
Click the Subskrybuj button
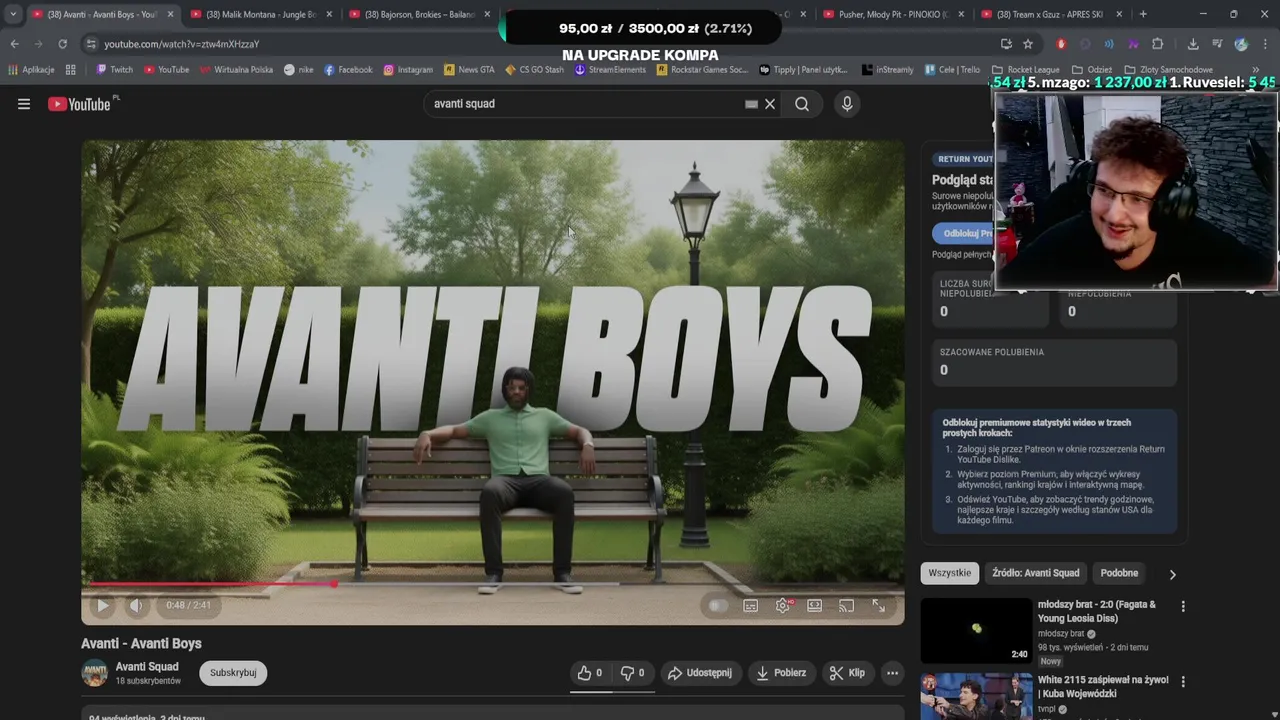point(233,673)
